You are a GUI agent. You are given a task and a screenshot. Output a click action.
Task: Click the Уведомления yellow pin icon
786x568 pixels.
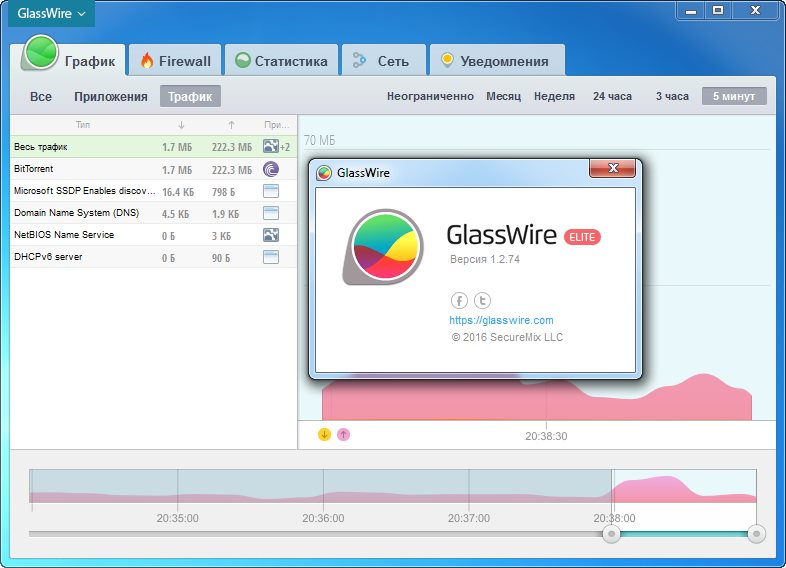pyautogui.click(x=447, y=60)
